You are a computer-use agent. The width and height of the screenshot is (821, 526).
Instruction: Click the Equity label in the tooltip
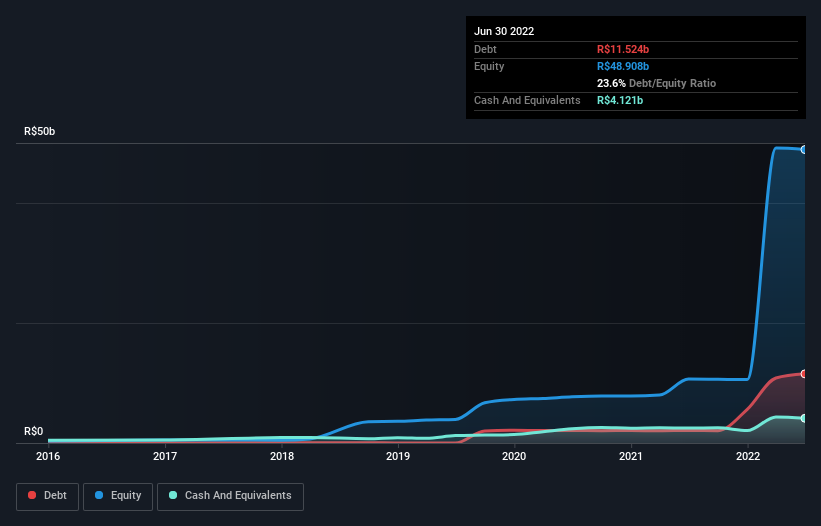[x=489, y=66]
